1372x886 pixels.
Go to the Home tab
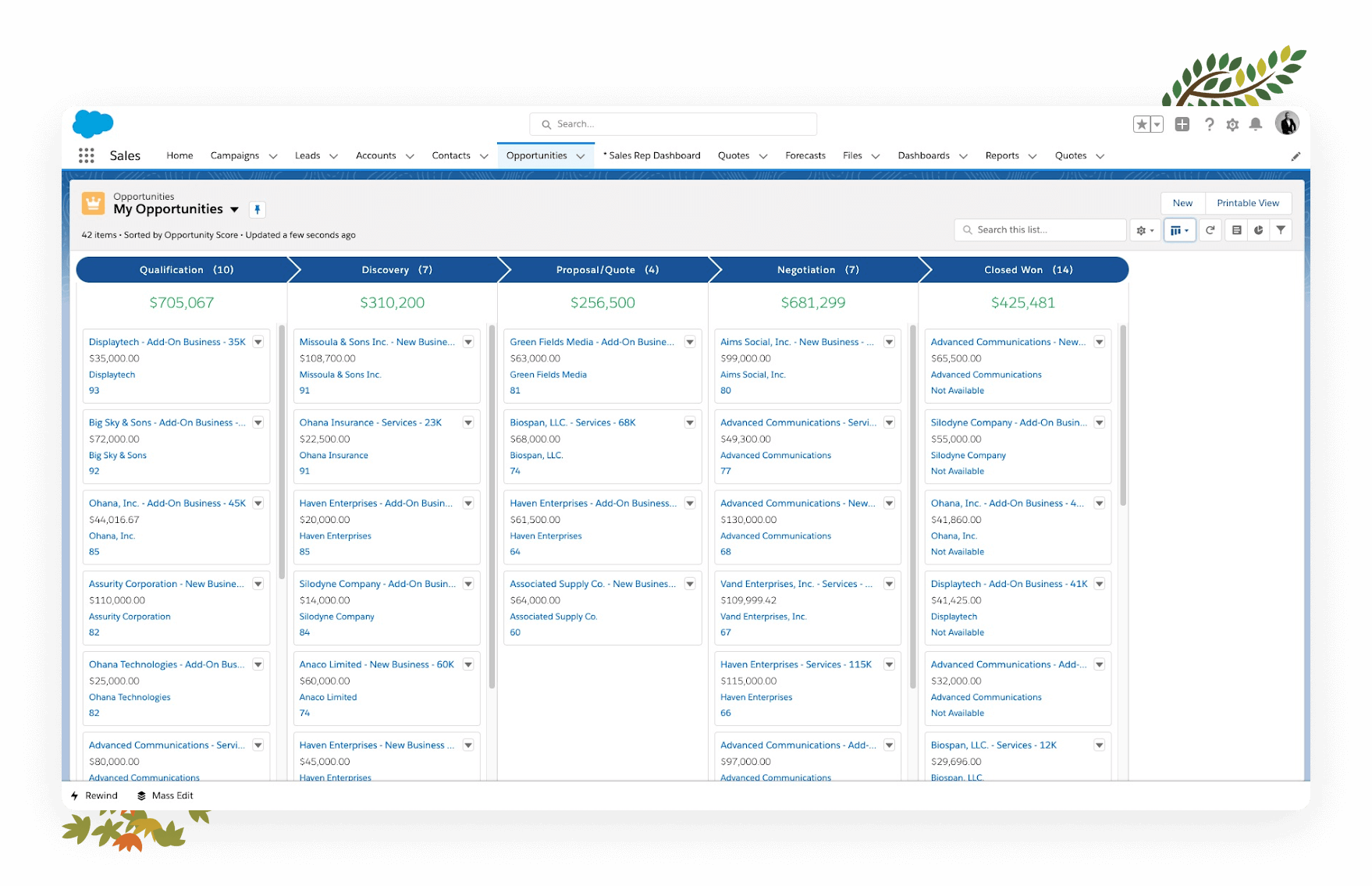[179, 155]
